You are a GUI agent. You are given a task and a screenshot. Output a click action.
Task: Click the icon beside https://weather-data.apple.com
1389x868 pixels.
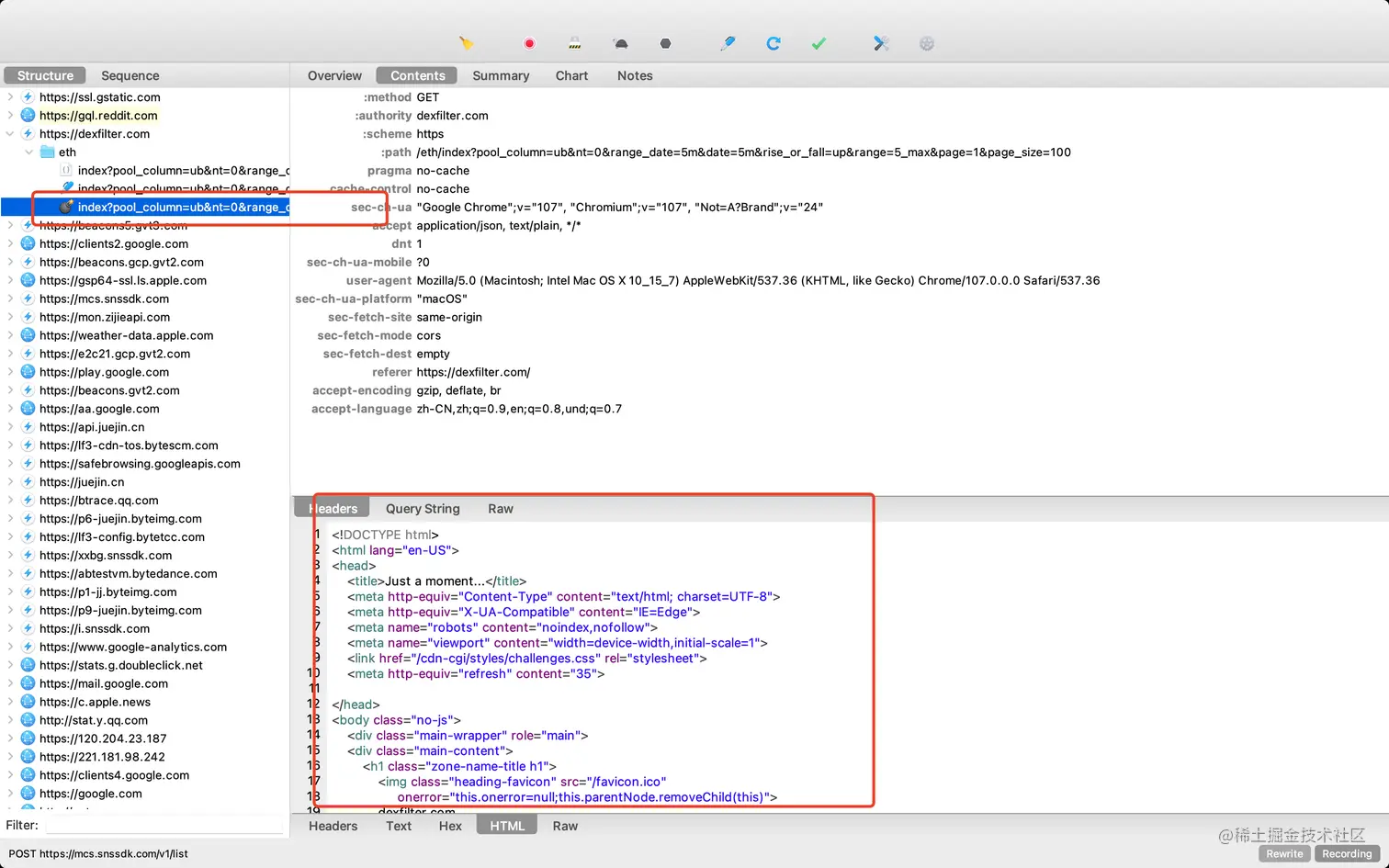(28, 336)
